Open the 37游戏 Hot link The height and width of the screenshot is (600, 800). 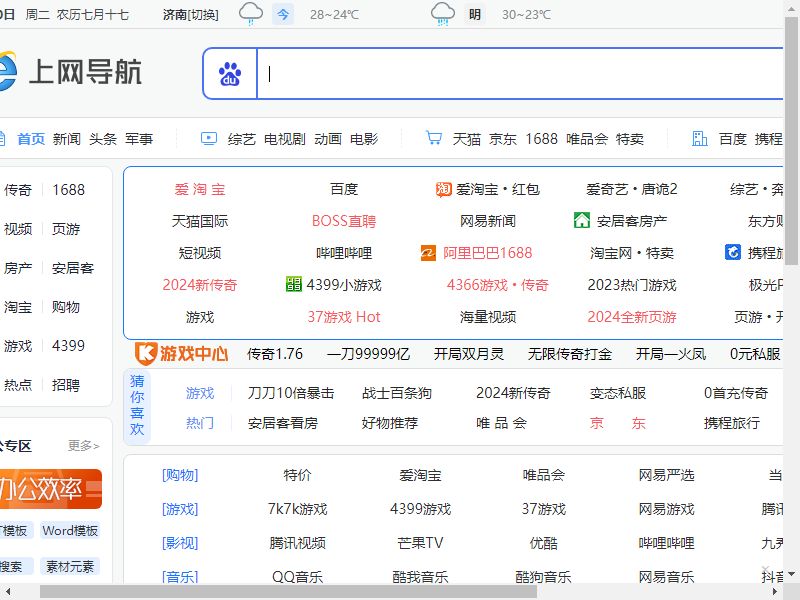pos(344,317)
